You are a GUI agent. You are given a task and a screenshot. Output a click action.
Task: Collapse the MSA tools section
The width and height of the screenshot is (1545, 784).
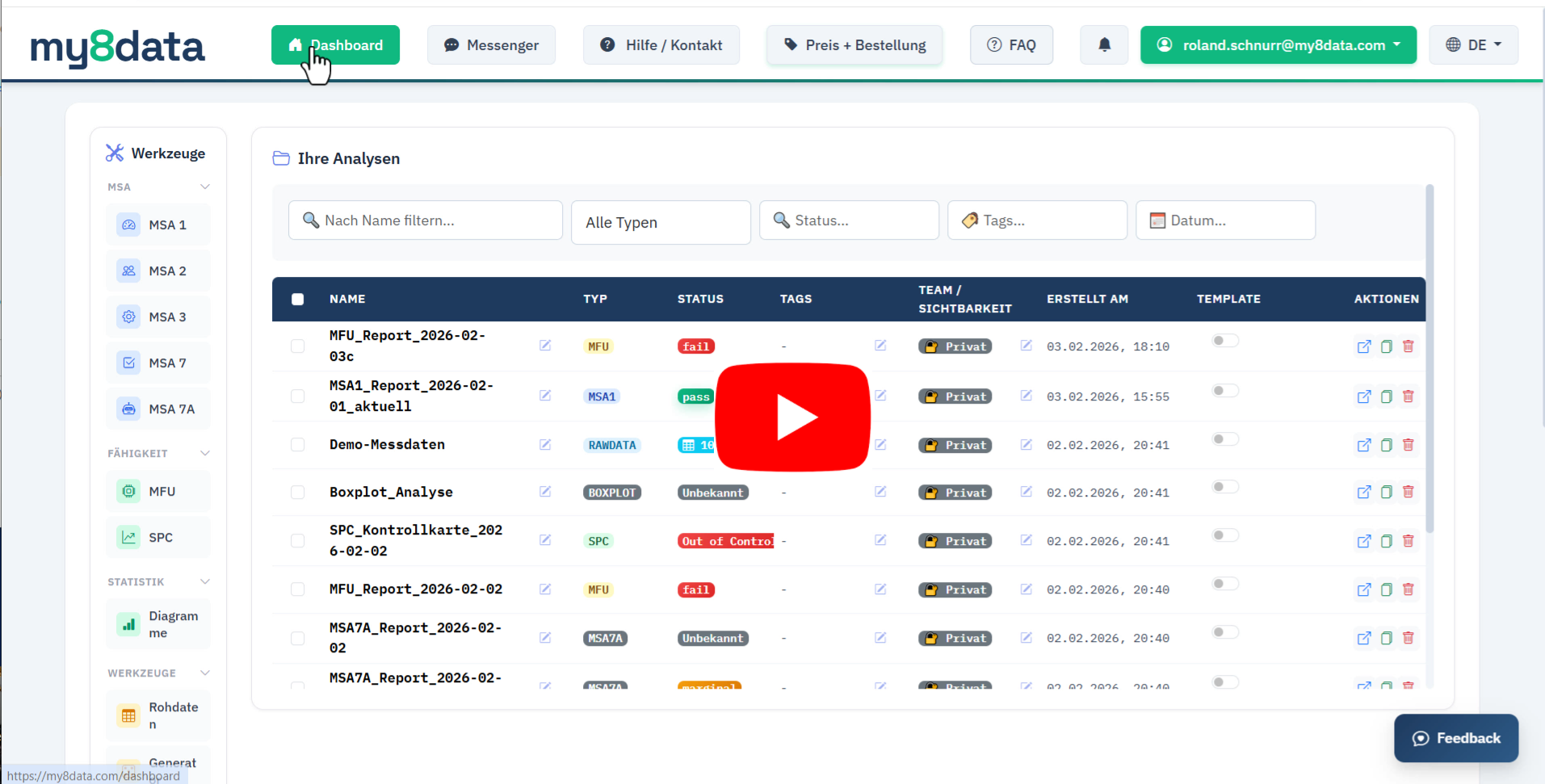(x=205, y=187)
